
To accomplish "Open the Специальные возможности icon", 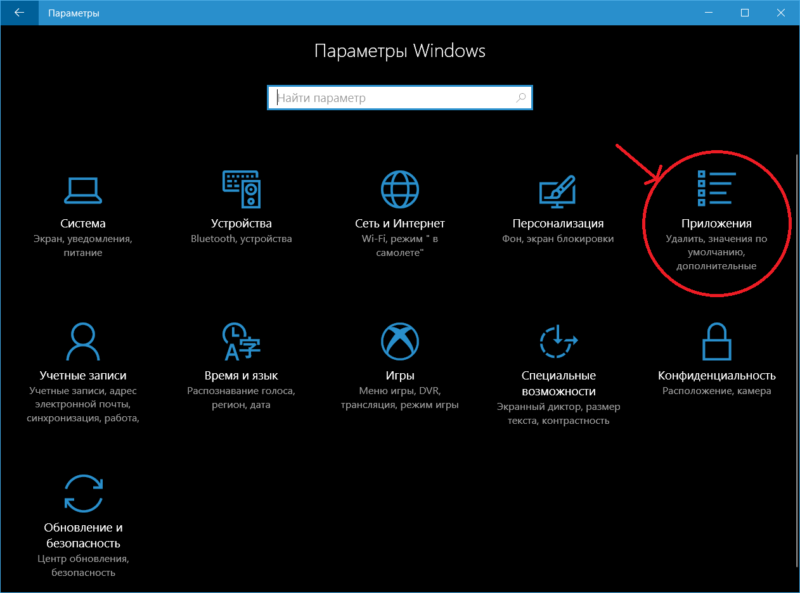I will (558, 341).
